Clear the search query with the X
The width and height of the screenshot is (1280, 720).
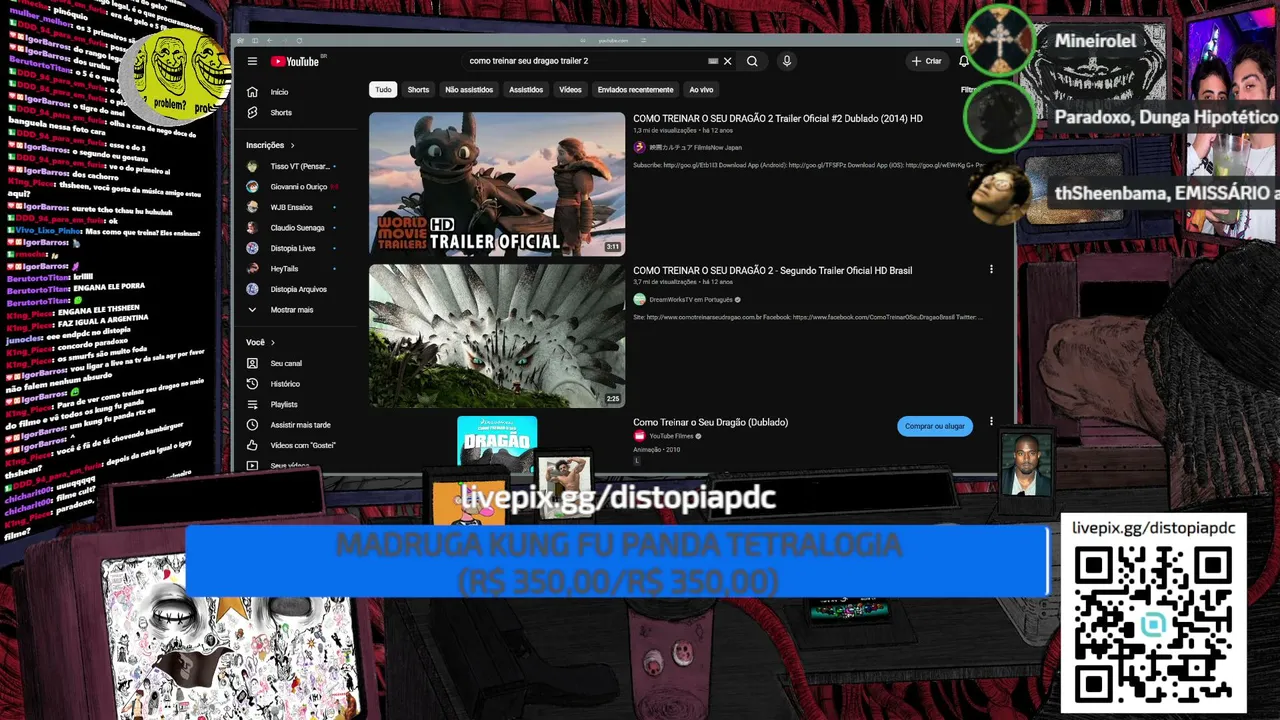pos(727,61)
